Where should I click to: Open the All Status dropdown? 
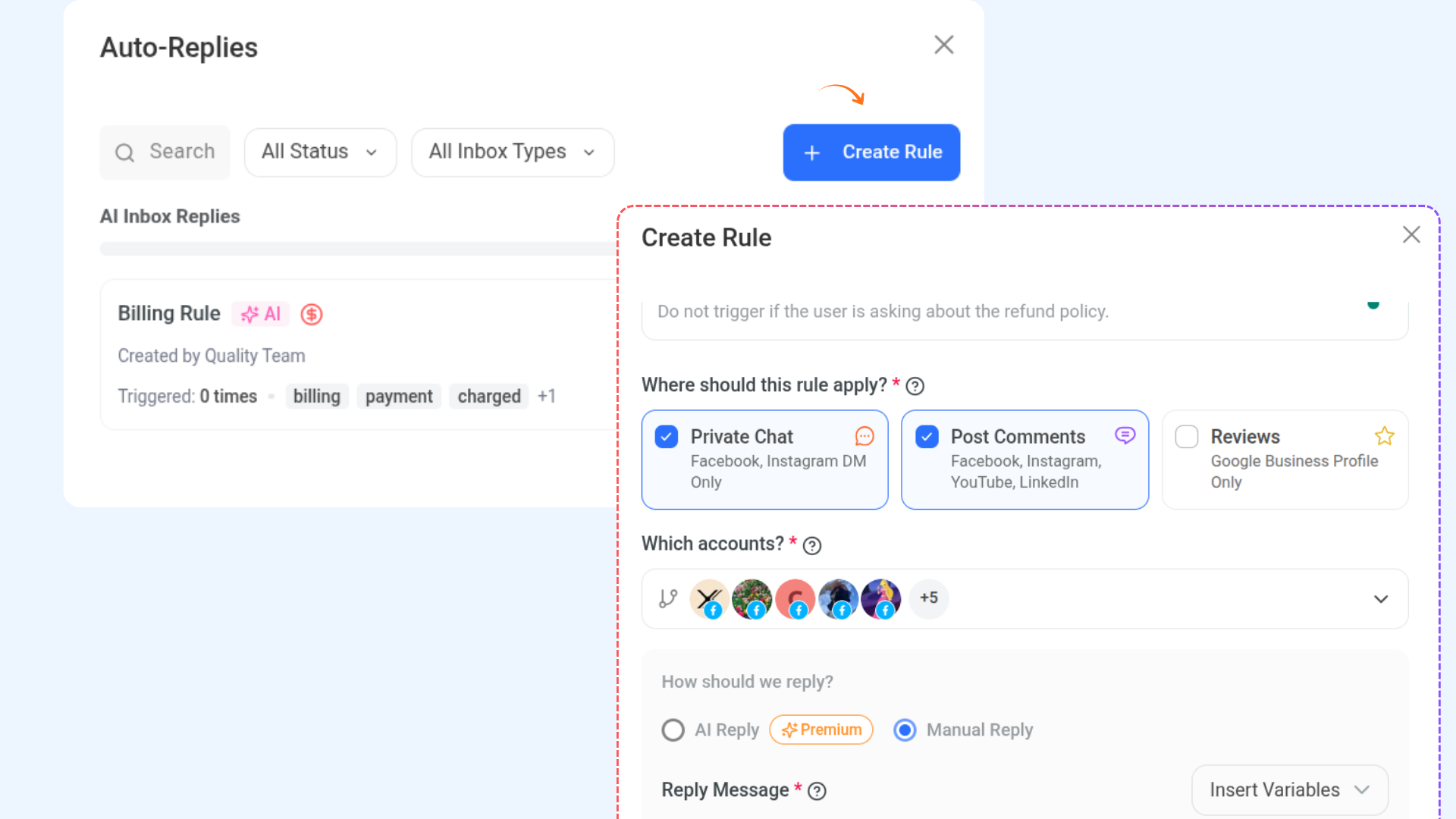click(320, 152)
